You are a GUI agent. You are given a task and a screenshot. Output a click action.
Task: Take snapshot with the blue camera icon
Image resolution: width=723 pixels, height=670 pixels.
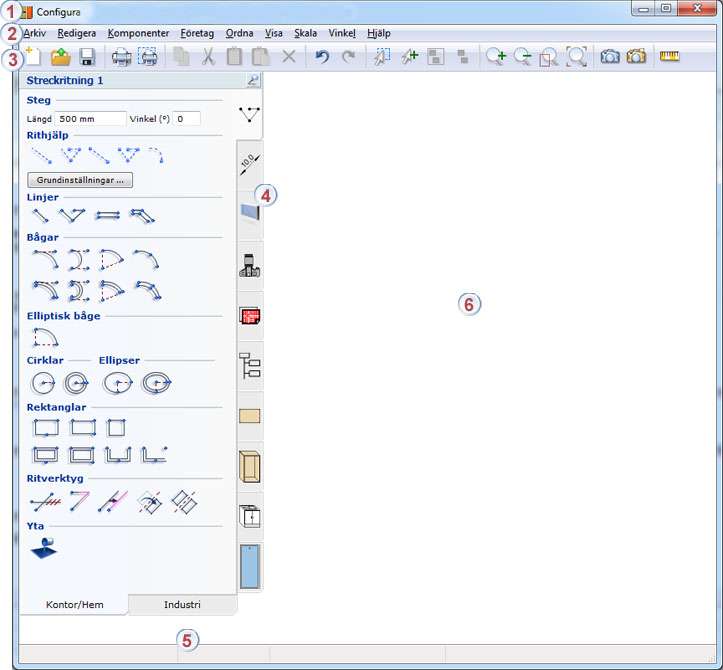coord(610,56)
